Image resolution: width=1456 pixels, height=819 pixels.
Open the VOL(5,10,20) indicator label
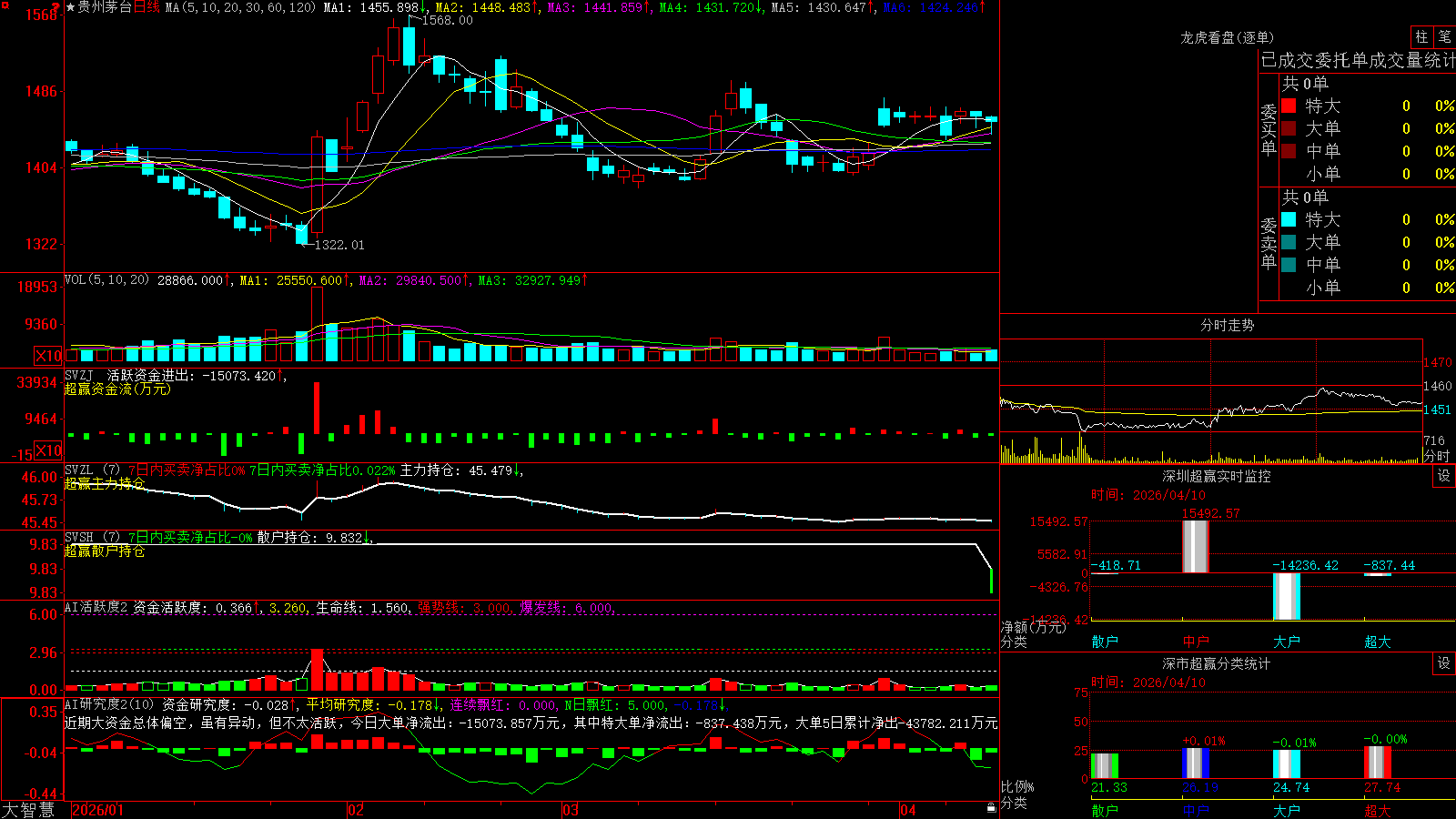click(106, 280)
